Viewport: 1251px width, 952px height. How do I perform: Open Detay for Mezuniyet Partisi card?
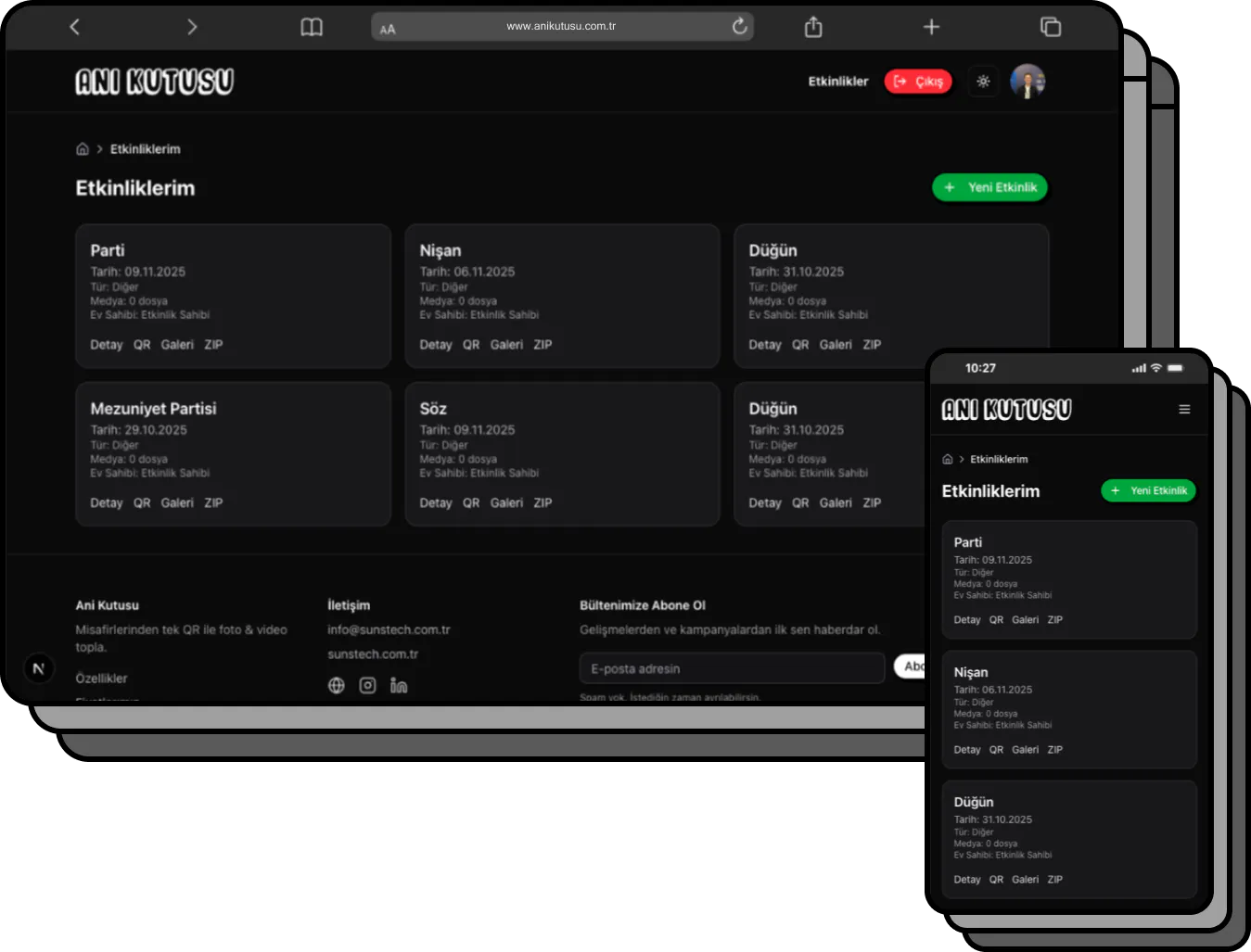107,503
